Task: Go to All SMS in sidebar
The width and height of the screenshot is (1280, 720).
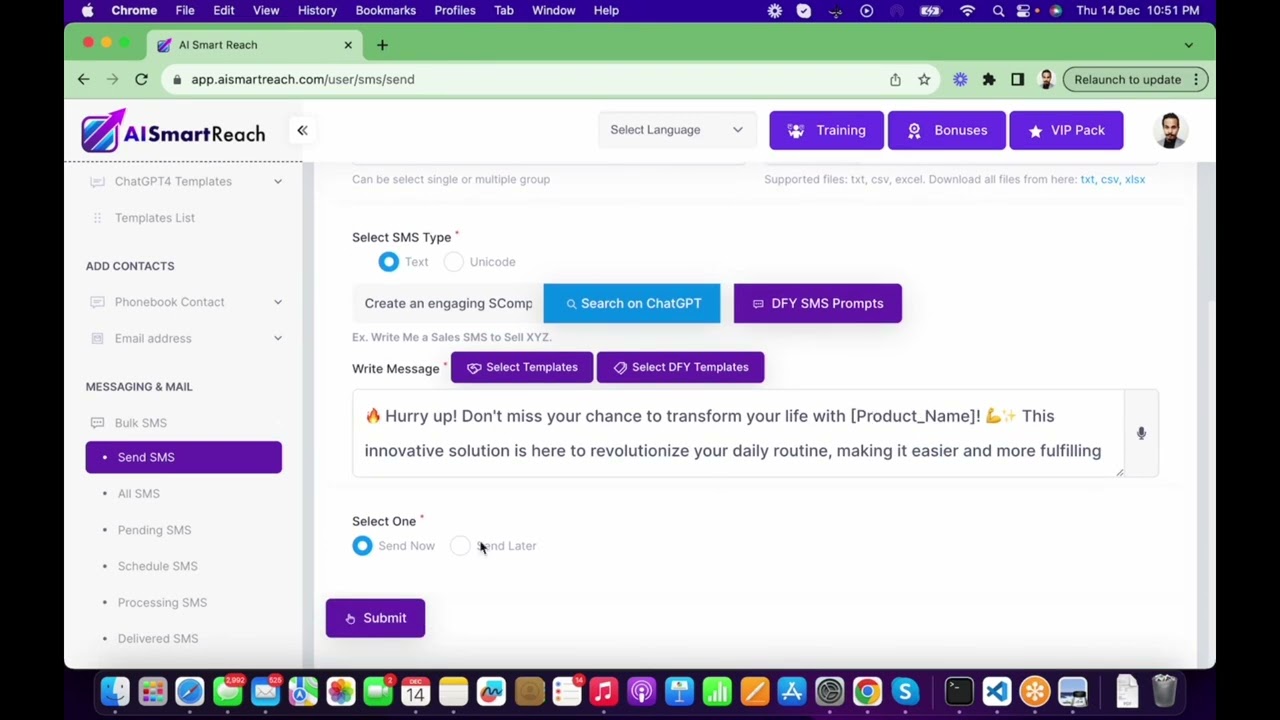Action: [138, 494]
